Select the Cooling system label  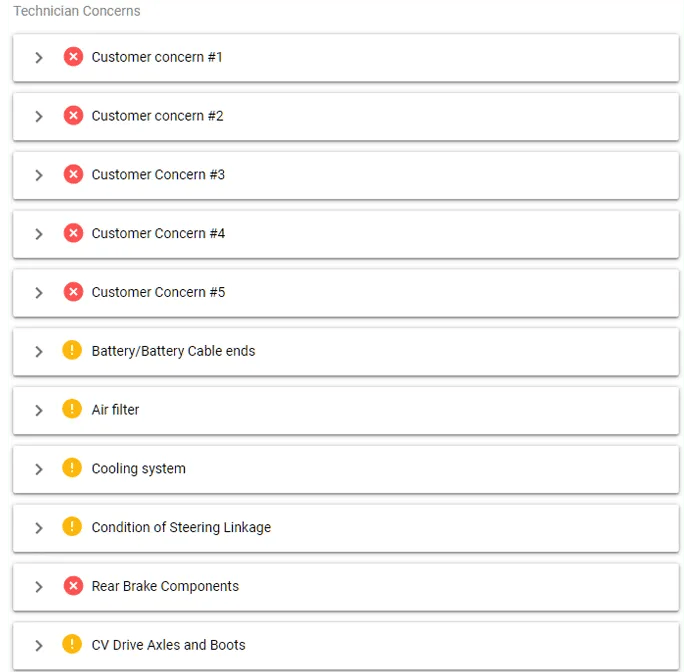click(138, 469)
